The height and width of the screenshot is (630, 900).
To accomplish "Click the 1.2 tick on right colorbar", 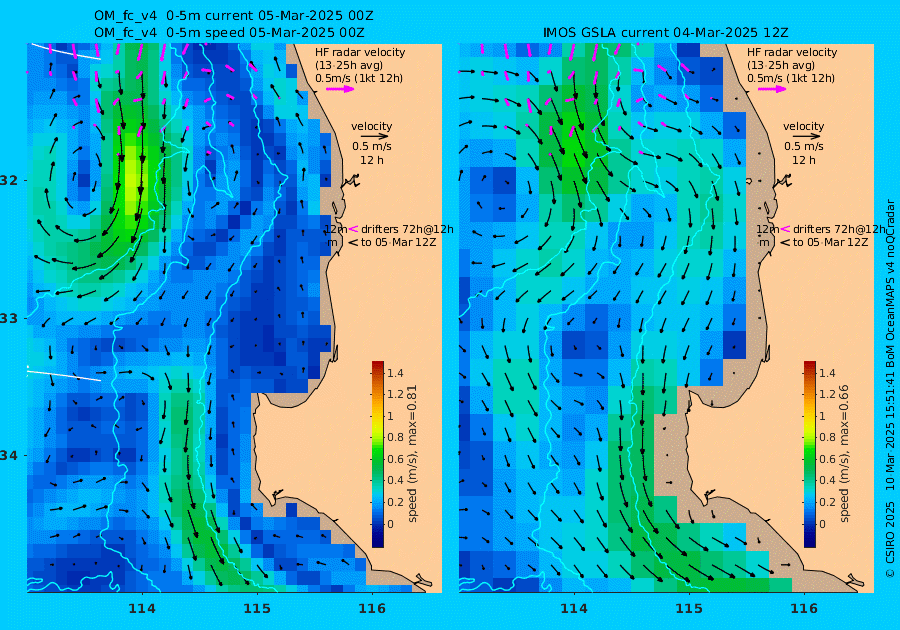I will (827, 395).
